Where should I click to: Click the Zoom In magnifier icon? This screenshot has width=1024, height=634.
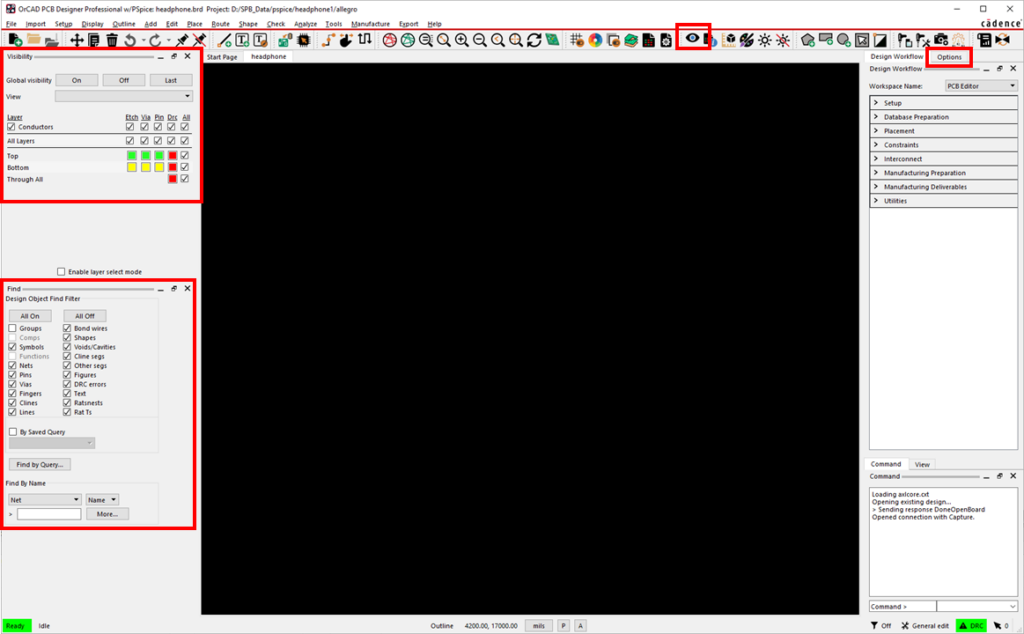461,40
